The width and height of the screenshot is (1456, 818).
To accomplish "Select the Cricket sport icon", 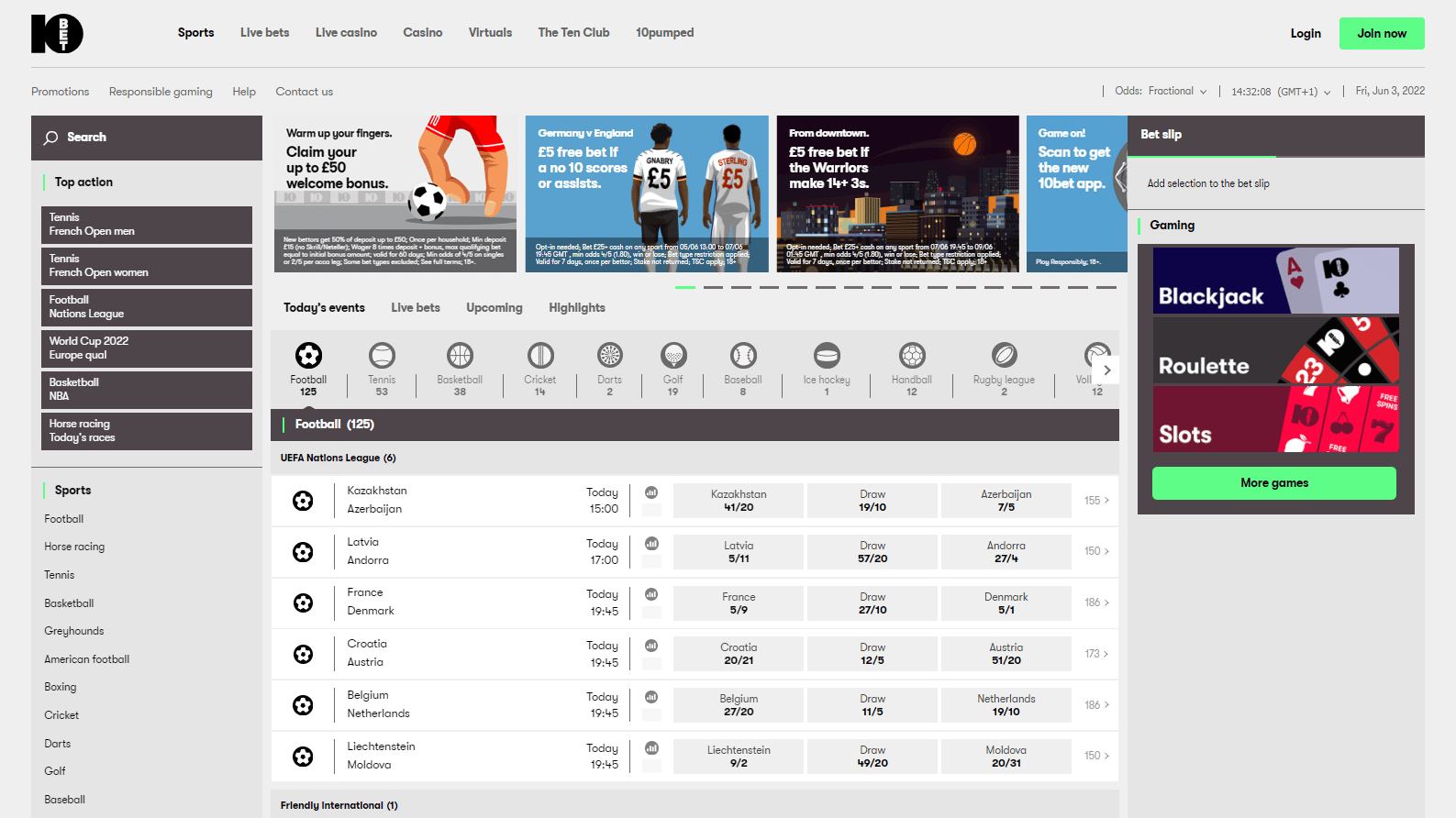I will pyautogui.click(x=540, y=355).
